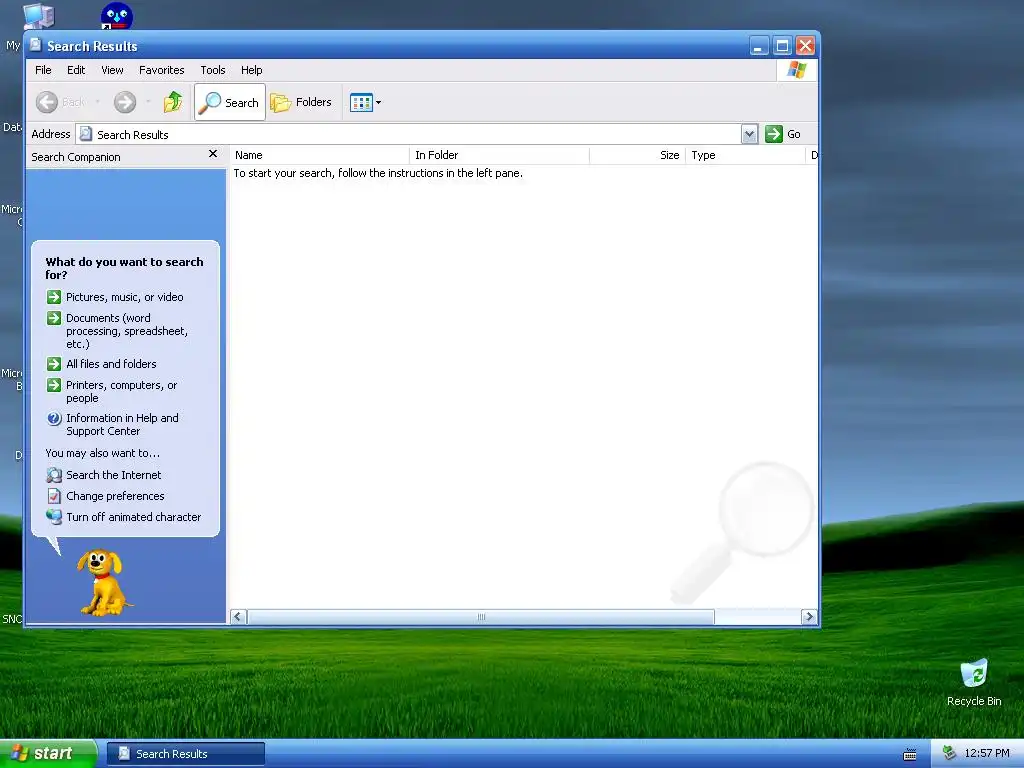Screen dimensions: 1024x768
Task: Open the Help menu
Action: click(x=251, y=70)
